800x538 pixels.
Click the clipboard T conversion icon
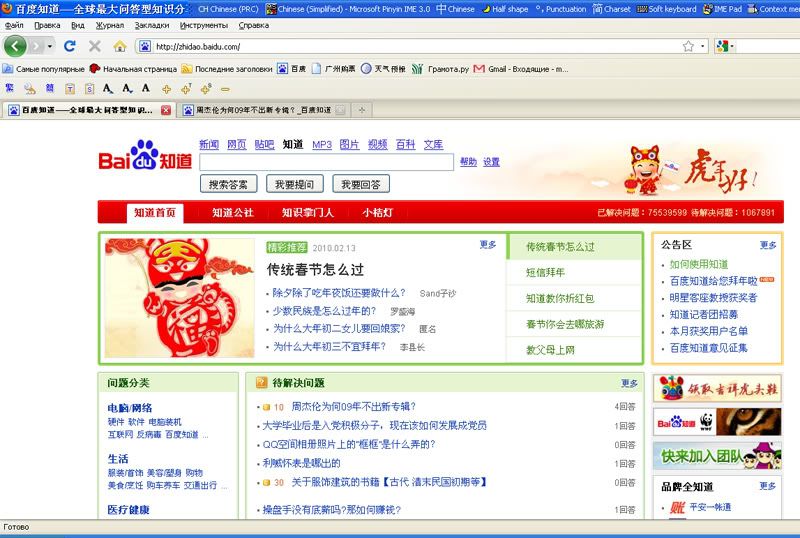tap(70, 89)
